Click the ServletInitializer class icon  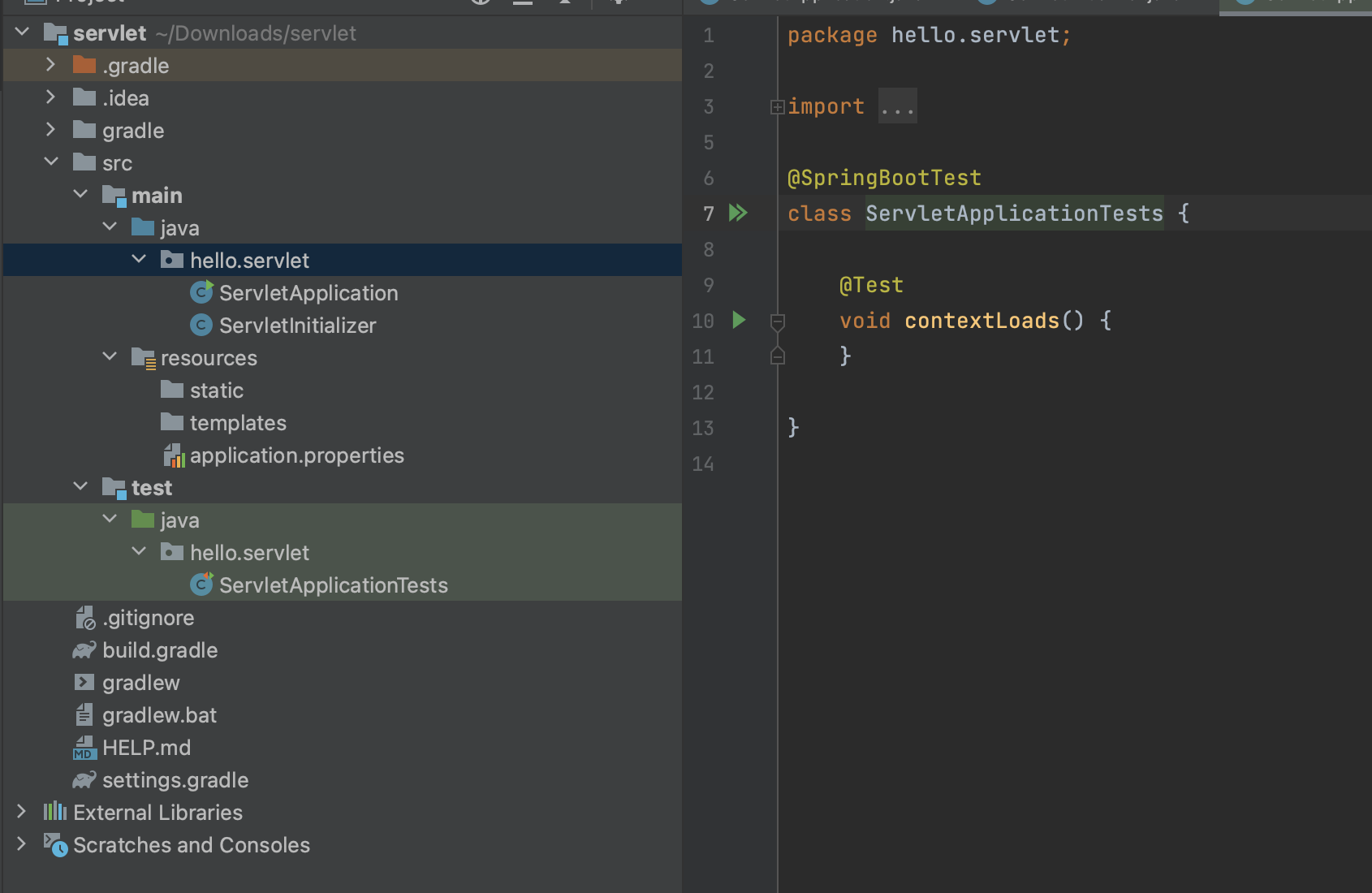click(201, 325)
